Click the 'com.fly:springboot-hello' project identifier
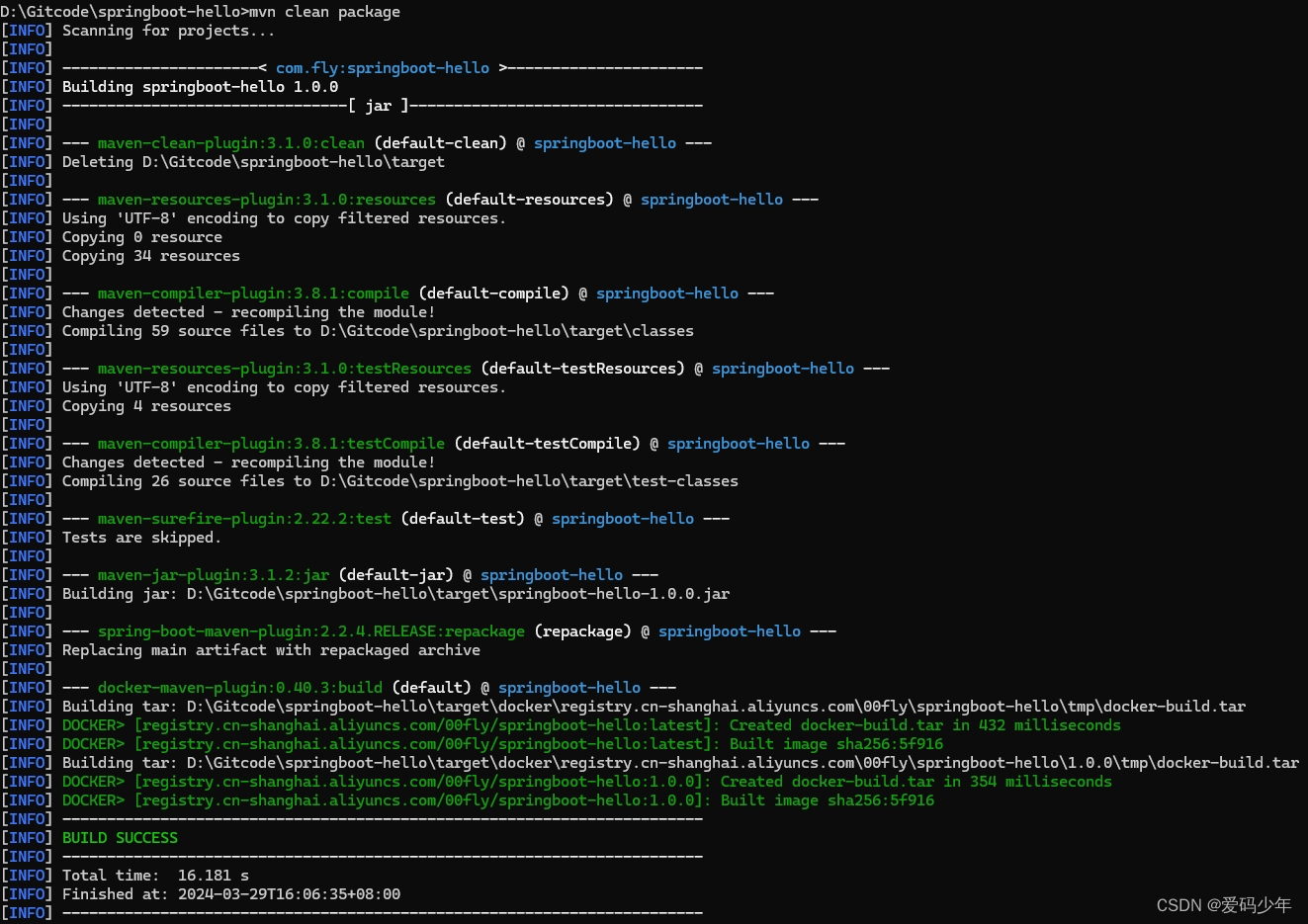The width and height of the screenshot is (1308, 924). point(383,68)
